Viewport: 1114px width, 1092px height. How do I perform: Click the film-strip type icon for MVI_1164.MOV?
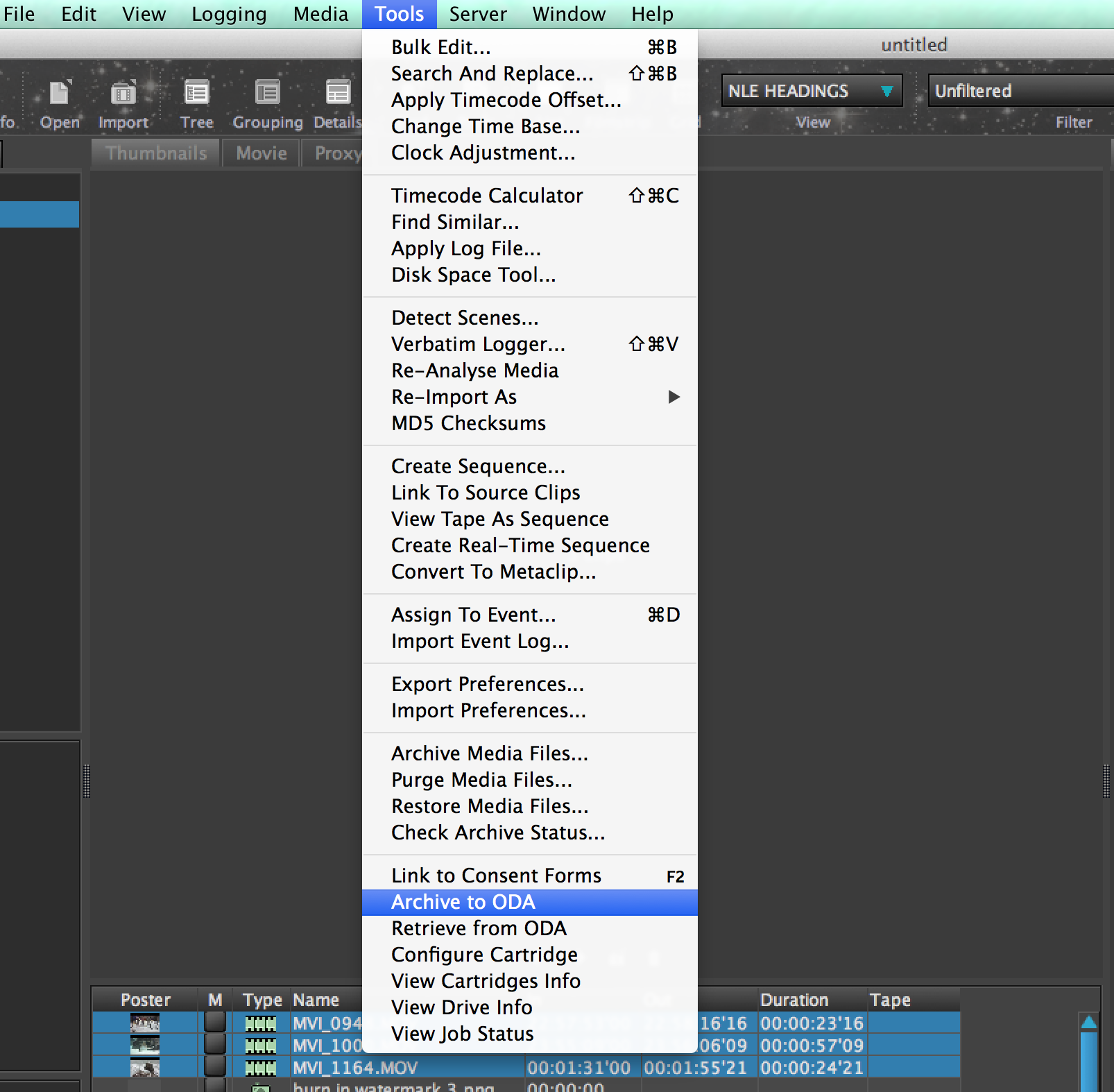[261, 1068]
